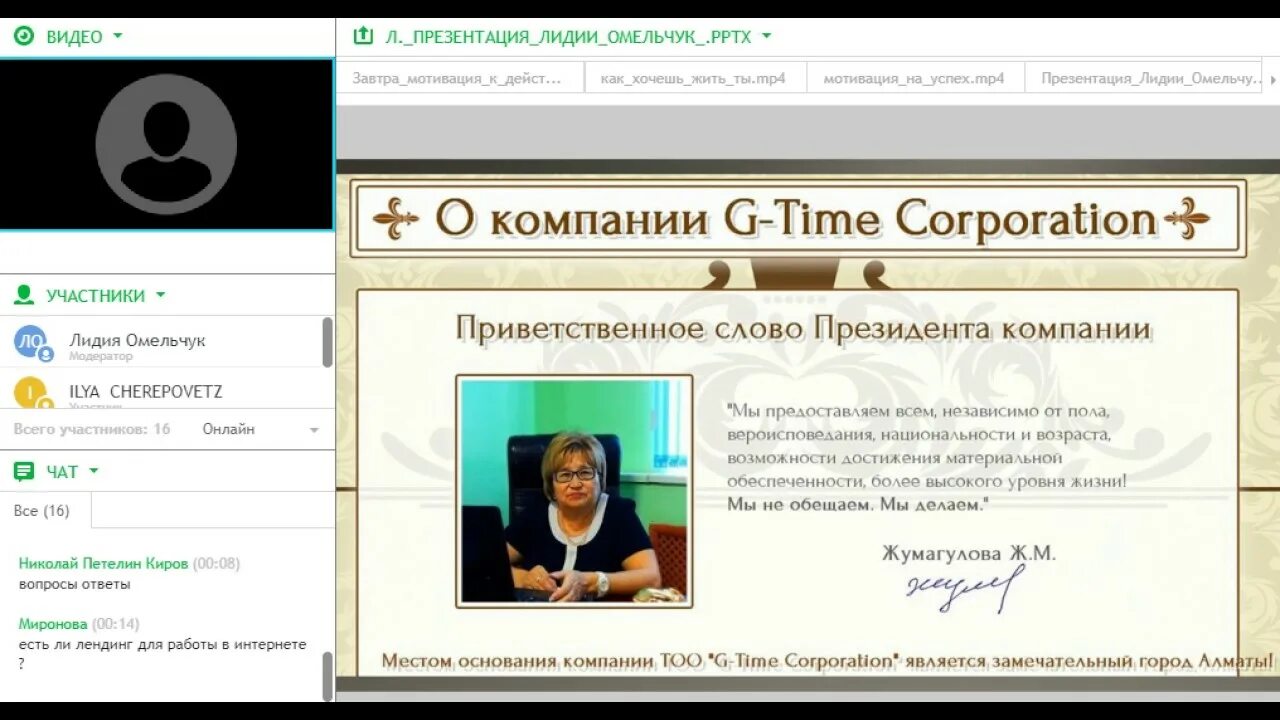Click sender name Николай Петелин Киров
Image resolution: width=1280 pixels, height=720 pixels.
pos(103,563)
